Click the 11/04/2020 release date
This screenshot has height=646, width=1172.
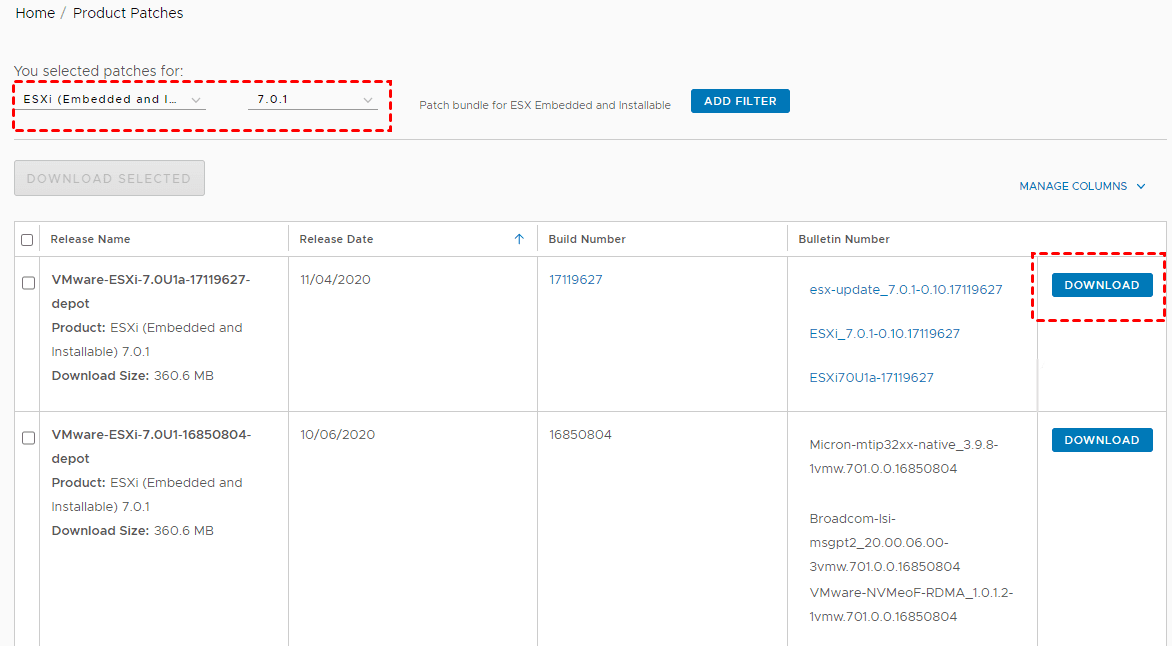coord(336,280)
